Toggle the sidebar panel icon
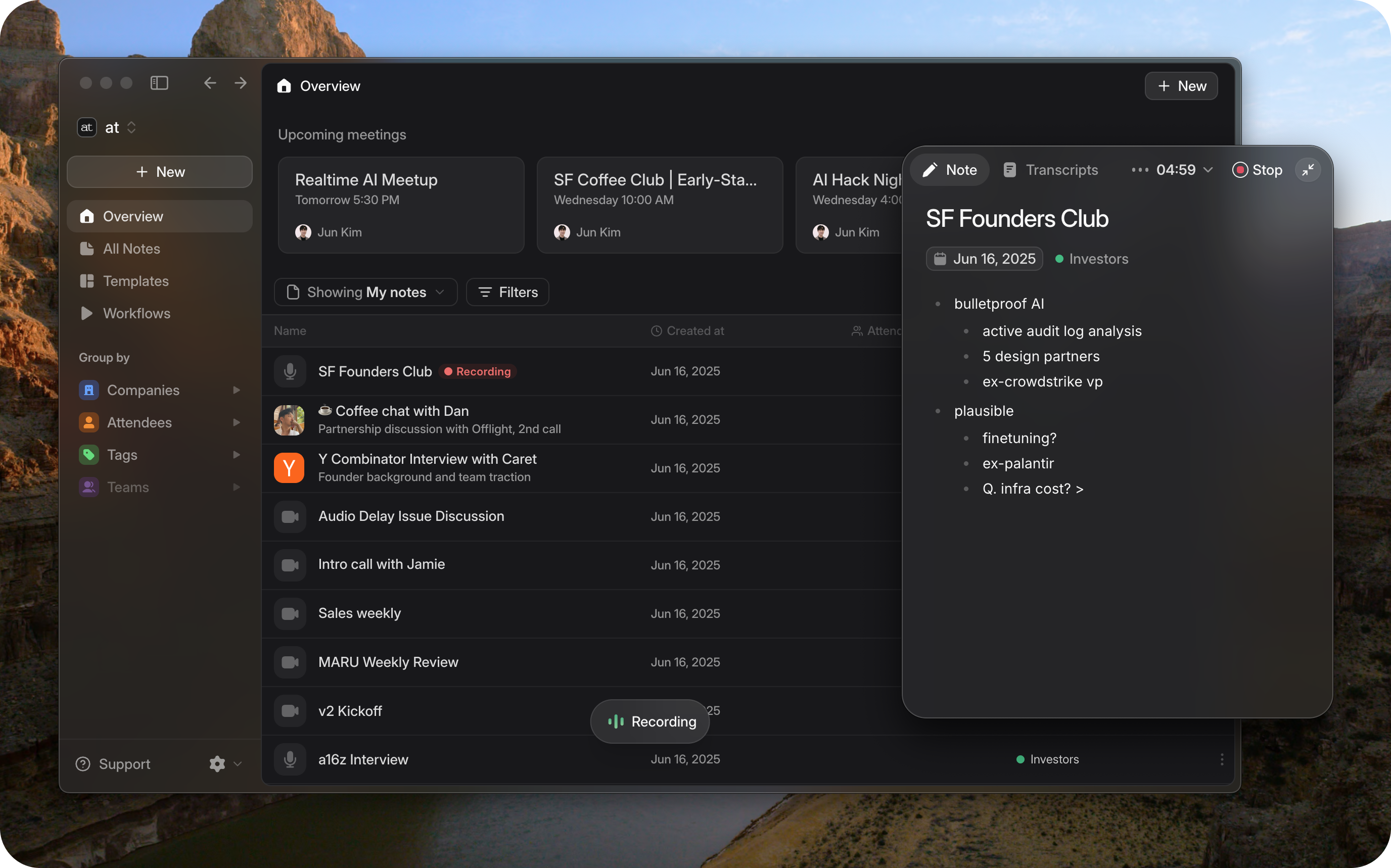 159,83
